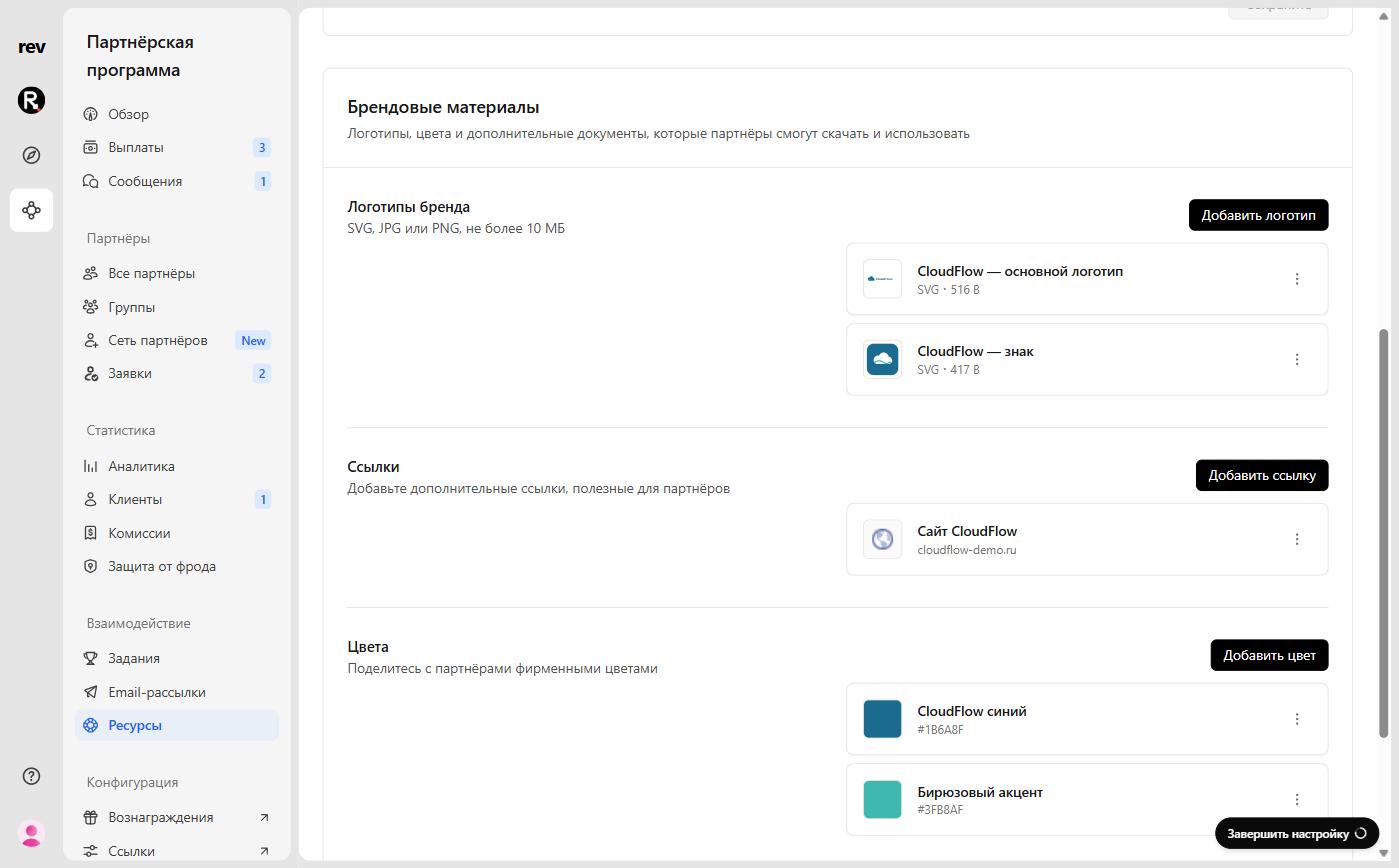Open Аналитика page
The image size is (1399, 868).
point(177,466)
